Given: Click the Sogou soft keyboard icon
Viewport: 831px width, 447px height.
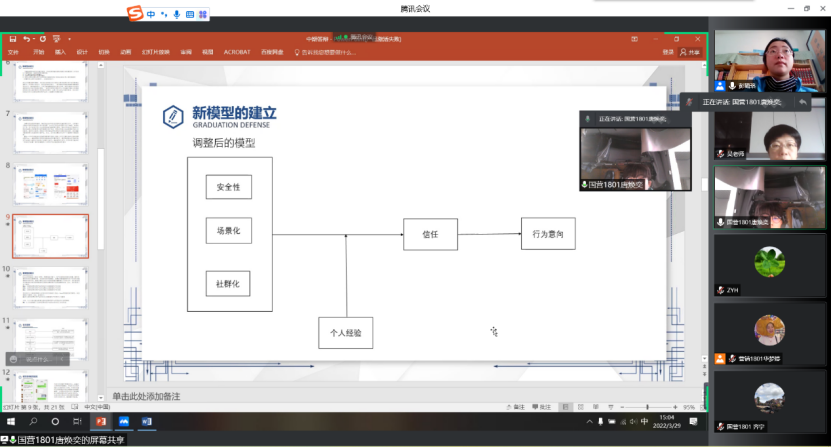Looking at the screenshot, I should click(190, 14).
